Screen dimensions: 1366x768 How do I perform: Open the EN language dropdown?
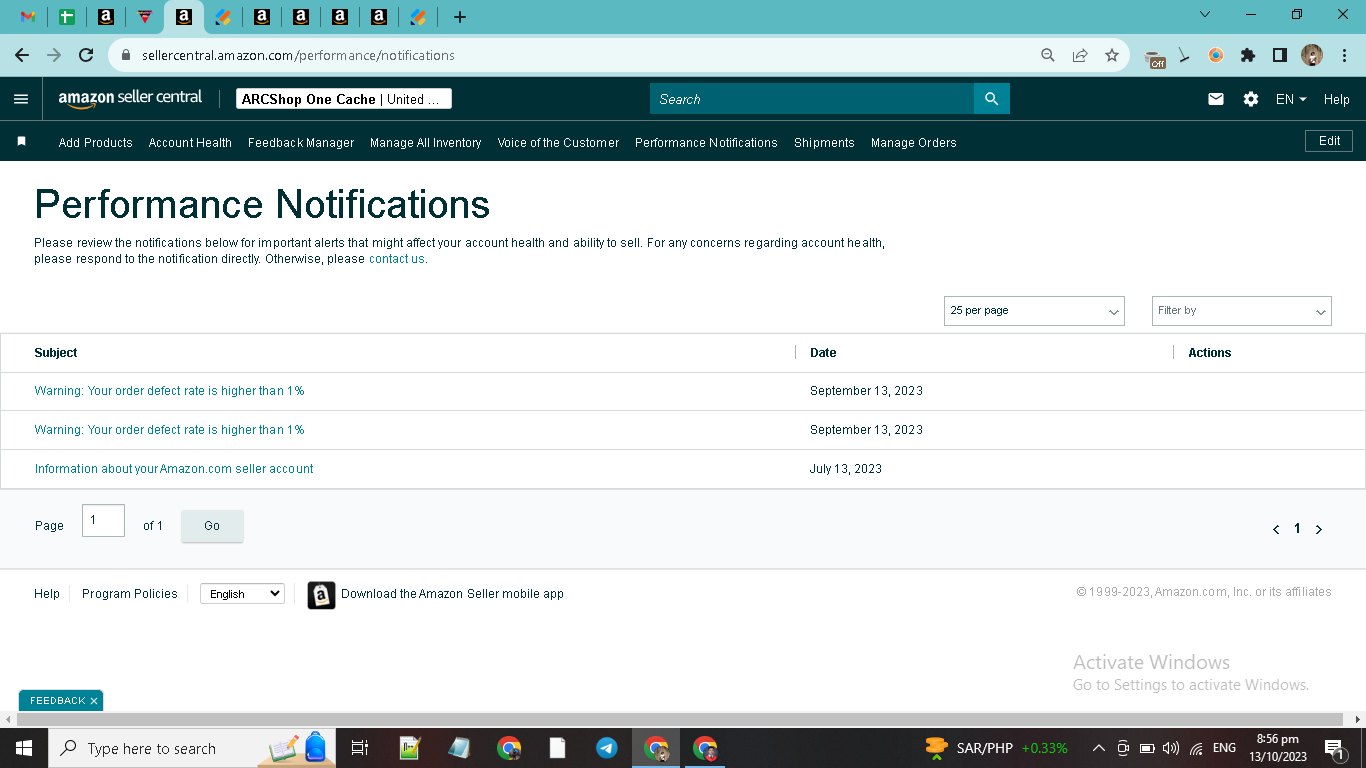(1291, 99)
